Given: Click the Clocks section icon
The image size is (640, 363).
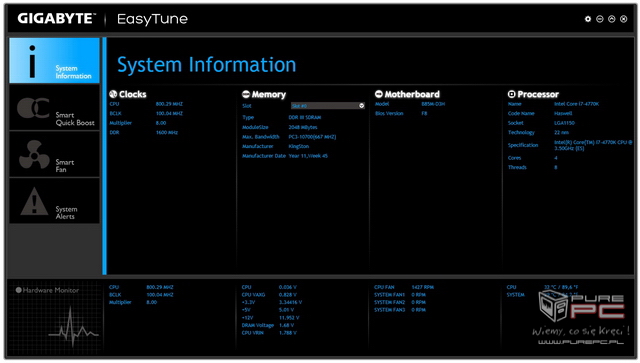Looking at the screenshot, I should point(113,94).
